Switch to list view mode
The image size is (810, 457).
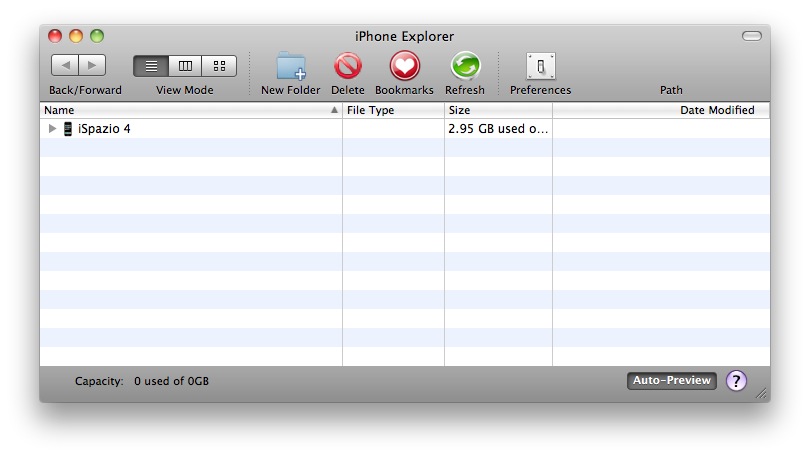point(151,66)
